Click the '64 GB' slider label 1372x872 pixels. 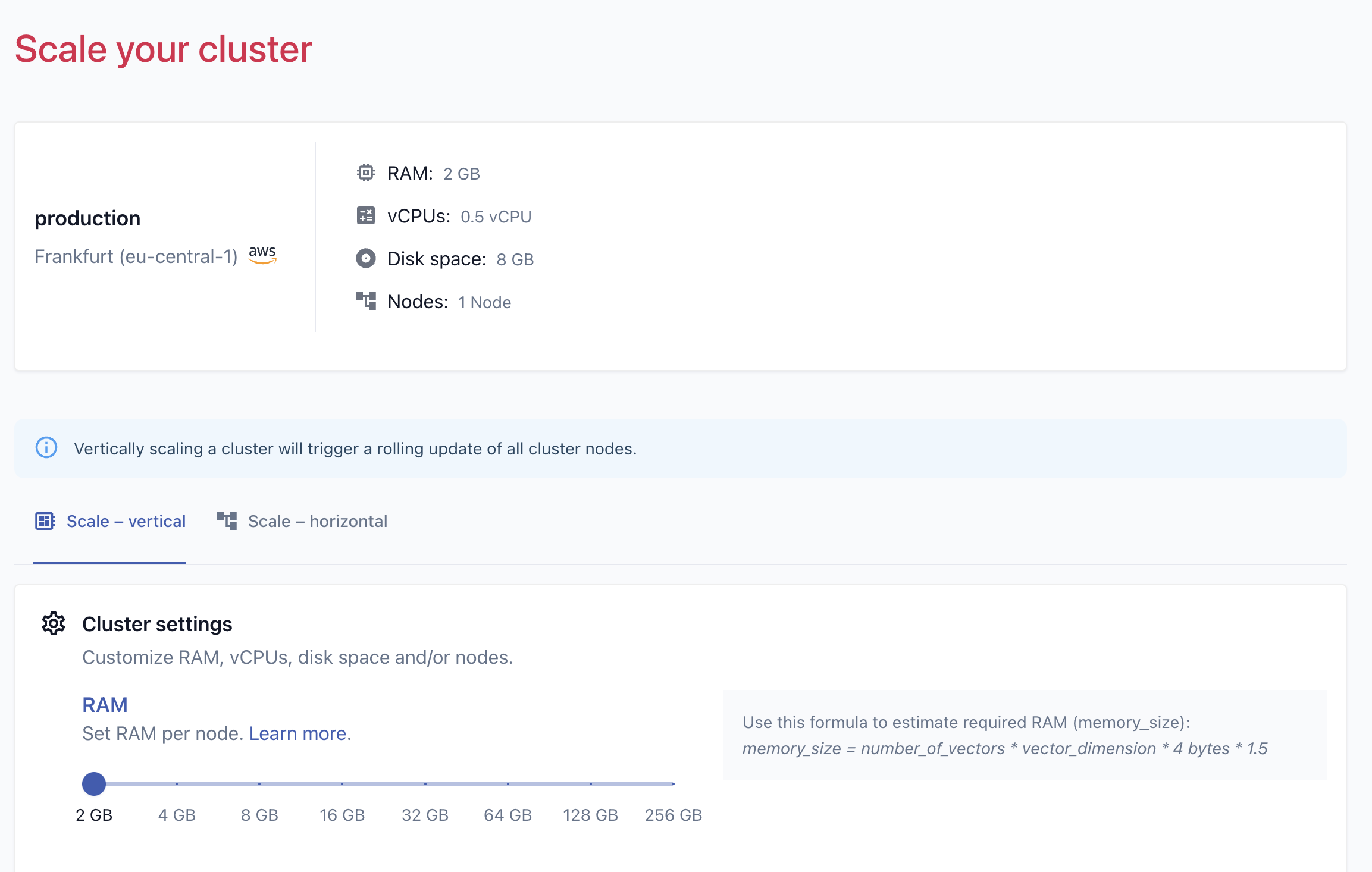(508, 815)
